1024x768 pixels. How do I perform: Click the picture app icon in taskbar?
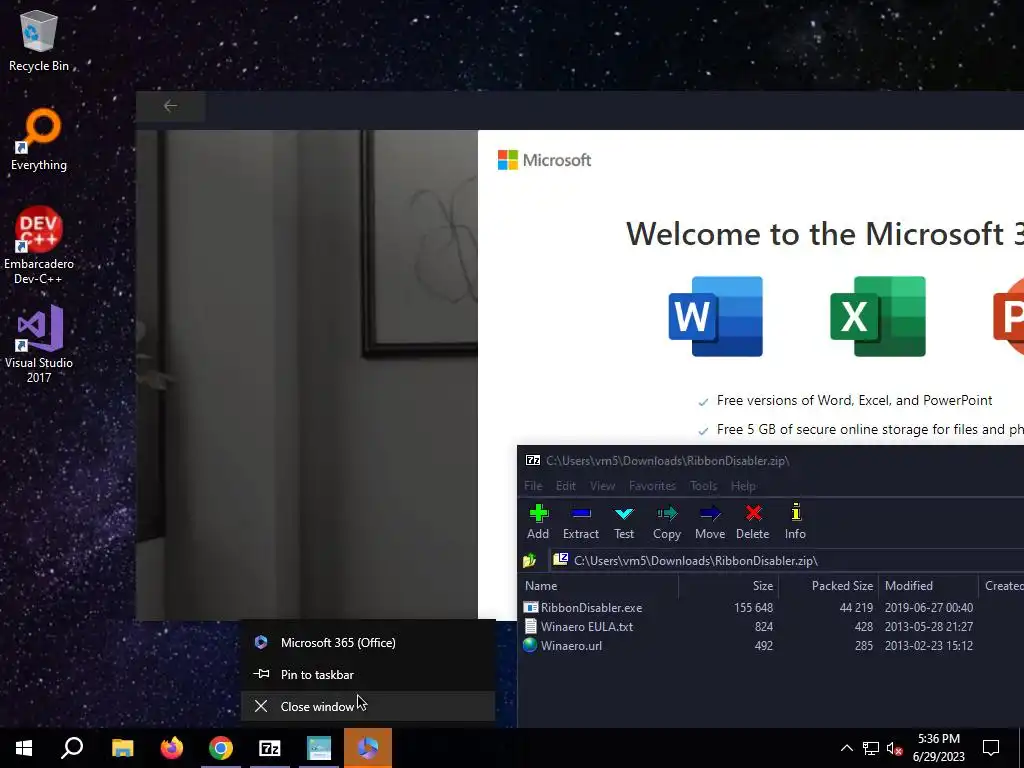[319, 748]
